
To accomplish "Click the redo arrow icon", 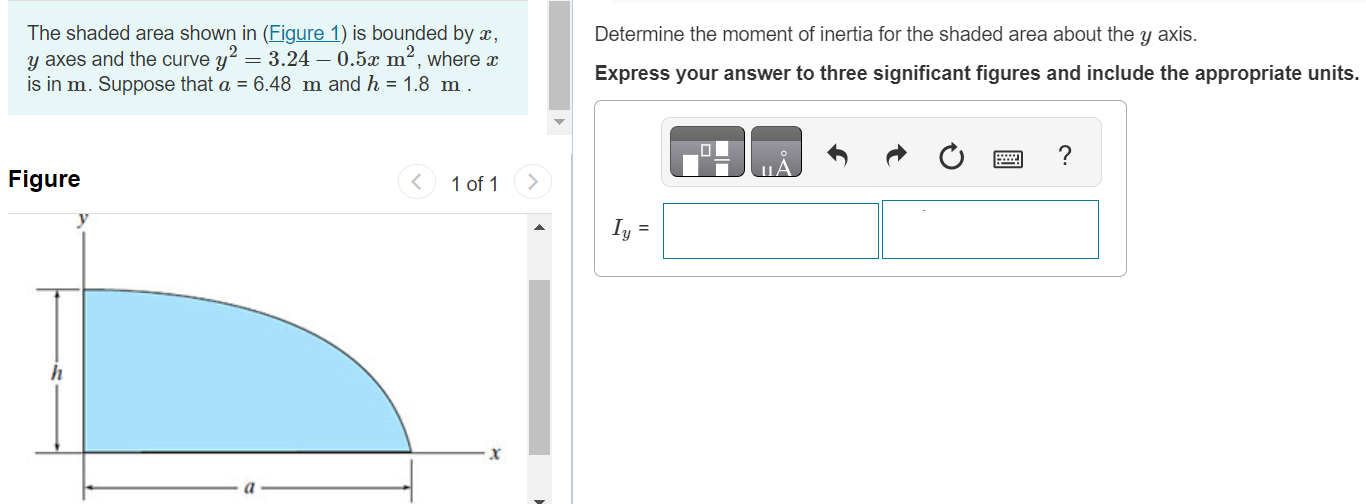I will tap(896, 155).
